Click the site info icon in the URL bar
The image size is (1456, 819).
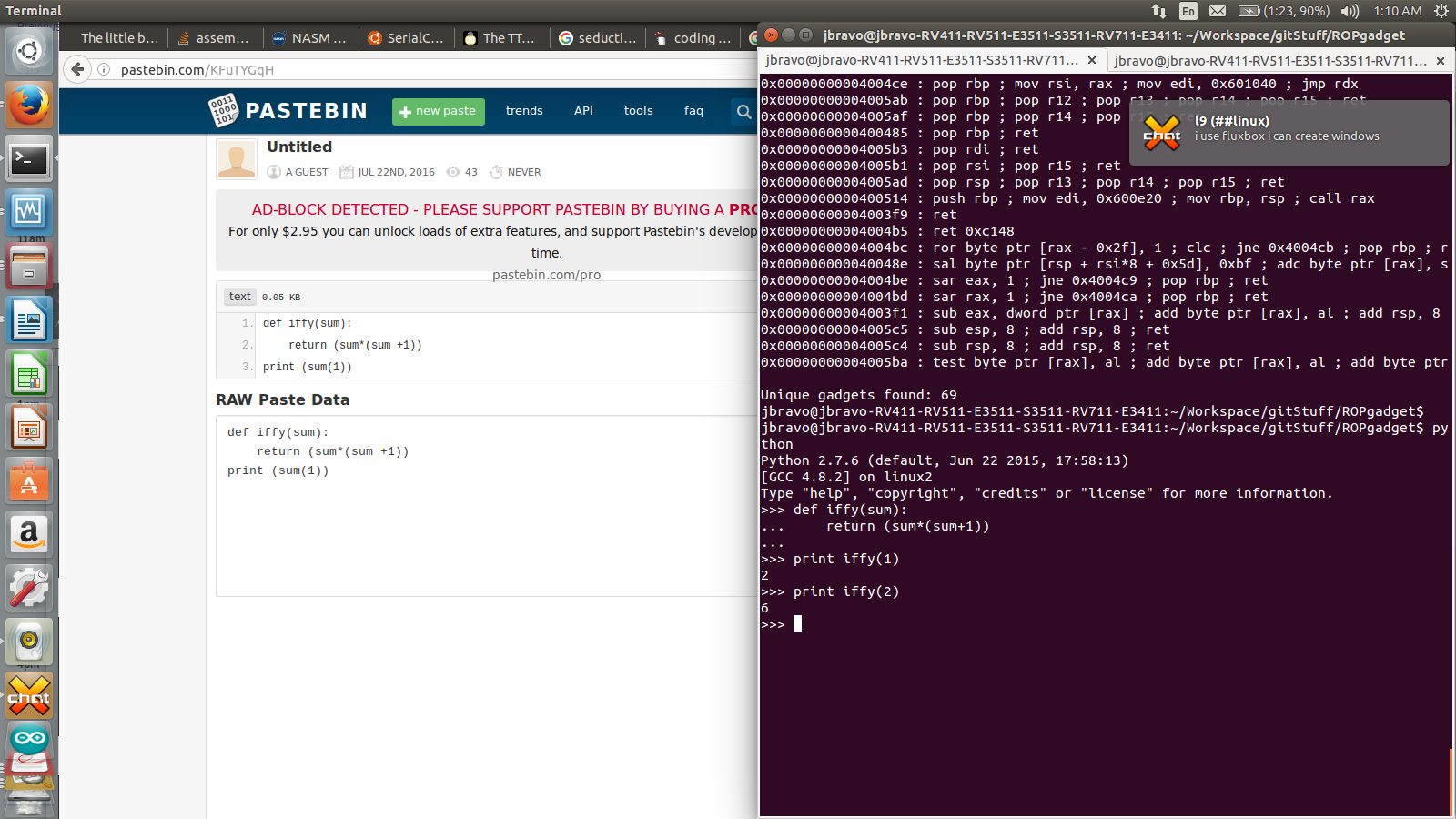pos(104,69)
